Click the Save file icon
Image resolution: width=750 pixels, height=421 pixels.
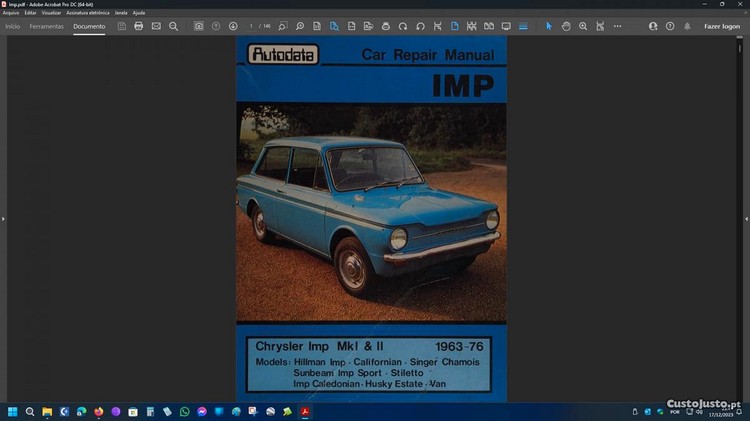122,26
